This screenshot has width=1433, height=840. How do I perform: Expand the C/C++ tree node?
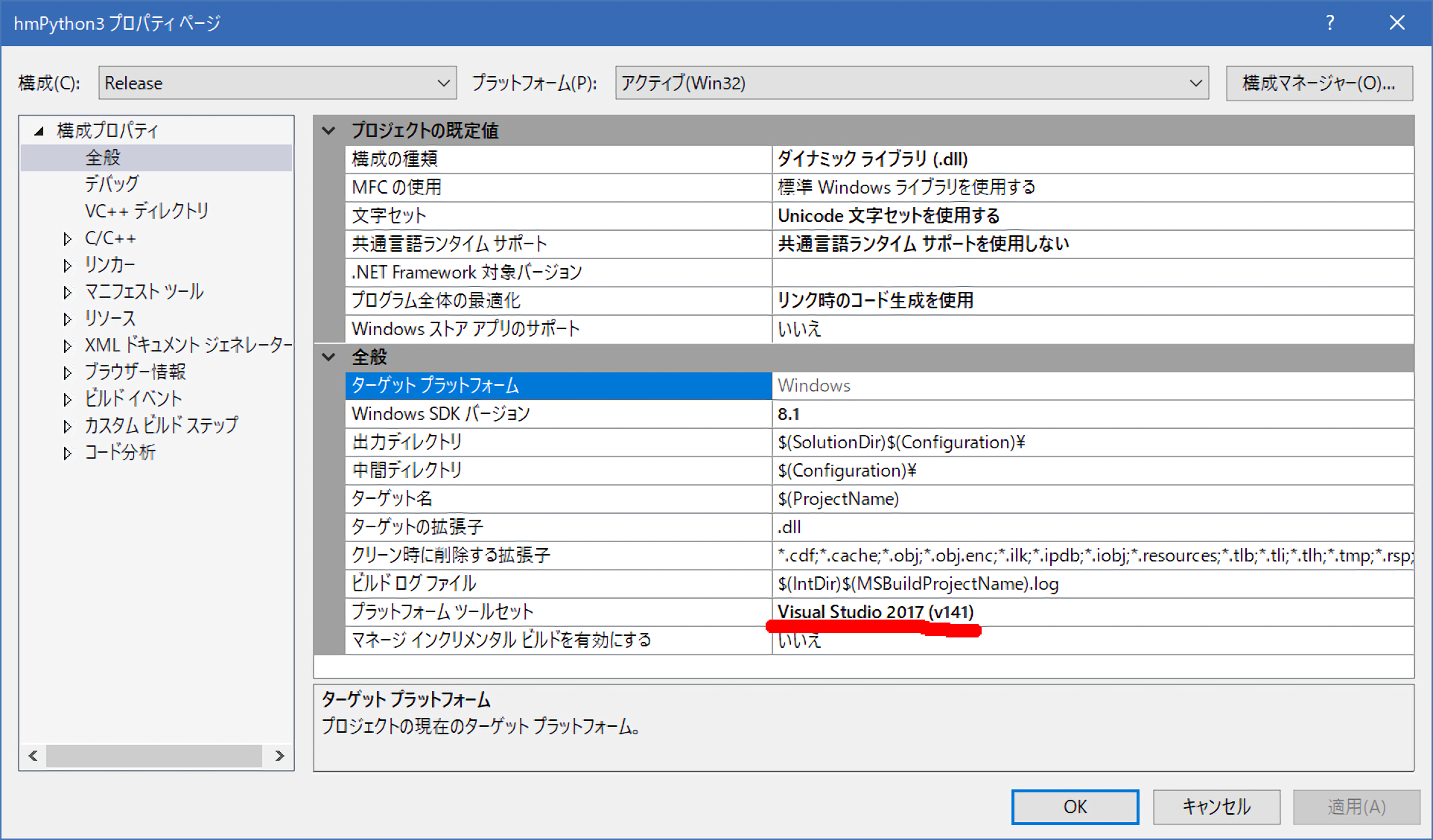pos(68,239)
